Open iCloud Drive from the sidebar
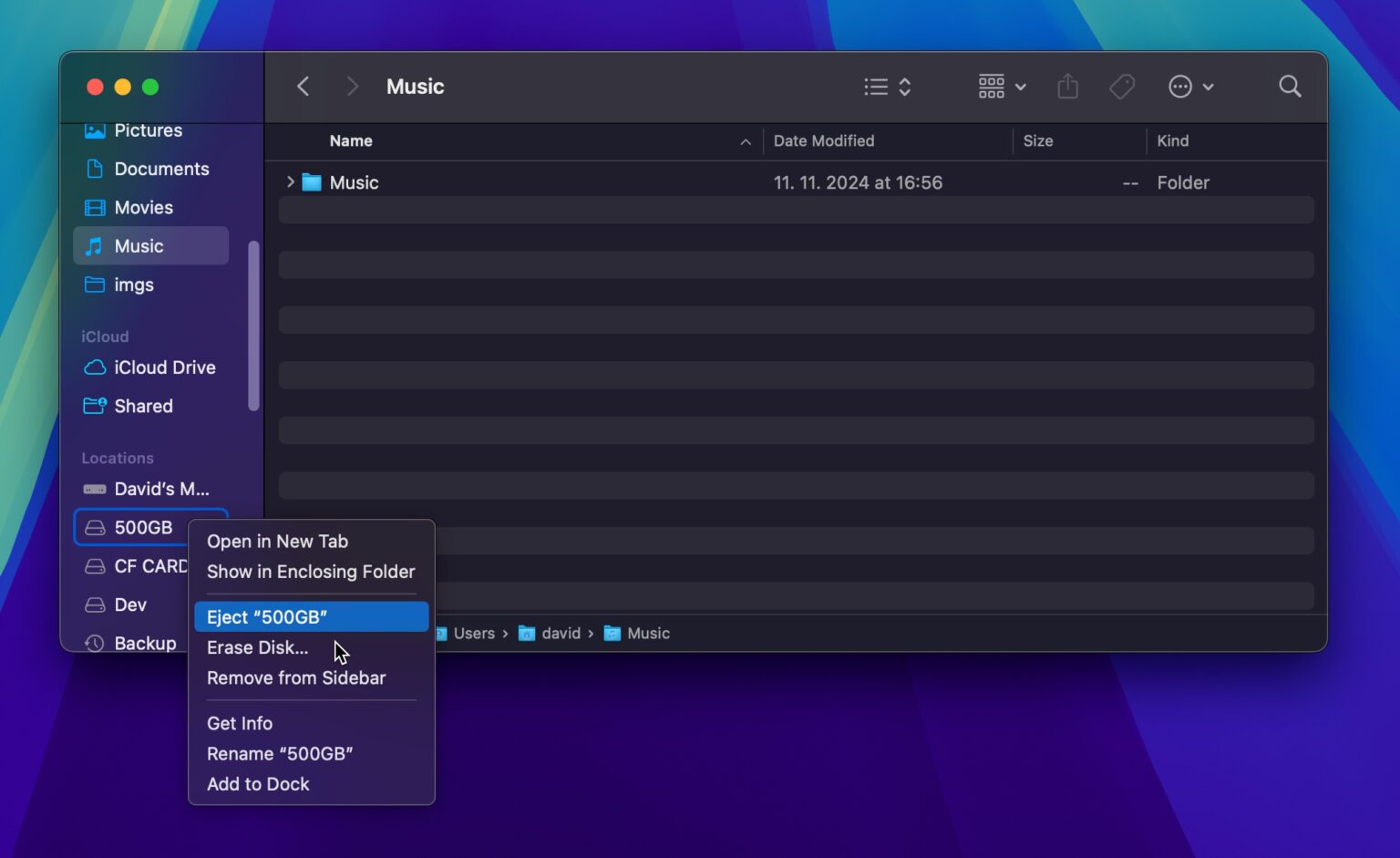Screen dimensions: 1400x858 (166, 367)
